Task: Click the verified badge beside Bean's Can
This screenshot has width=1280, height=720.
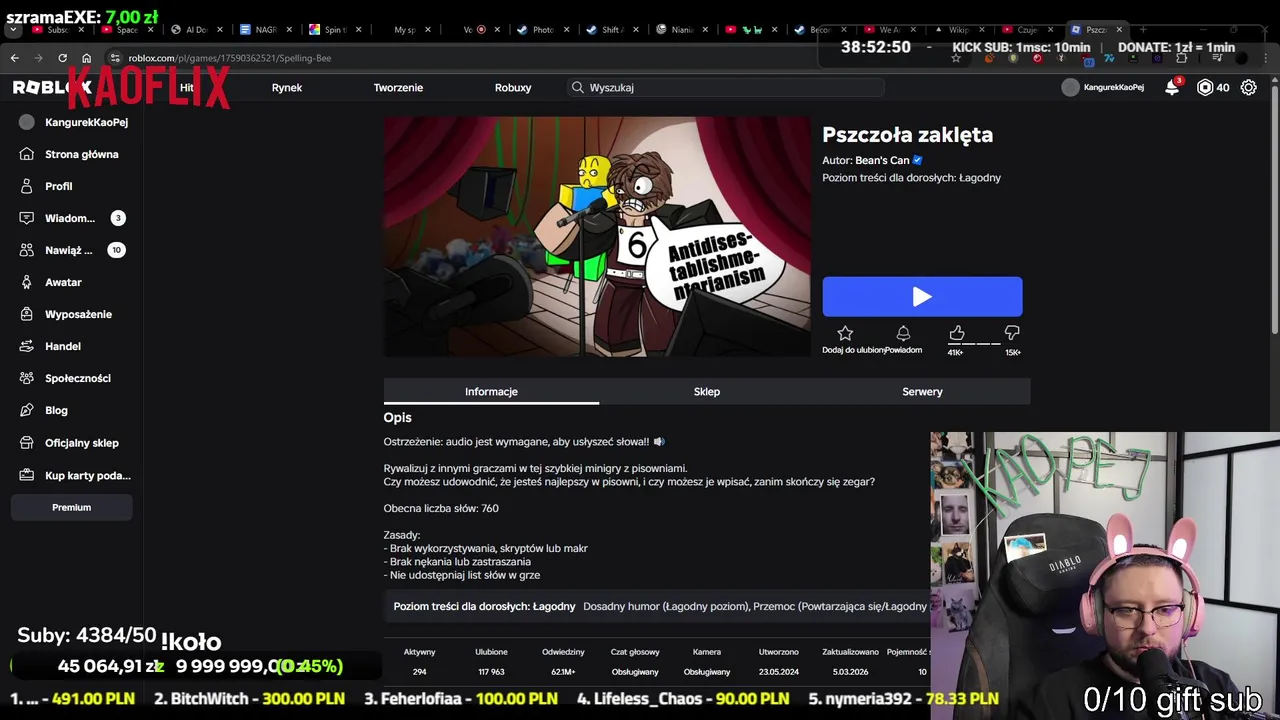Action: pyautogui.click(x=917, y=160)
